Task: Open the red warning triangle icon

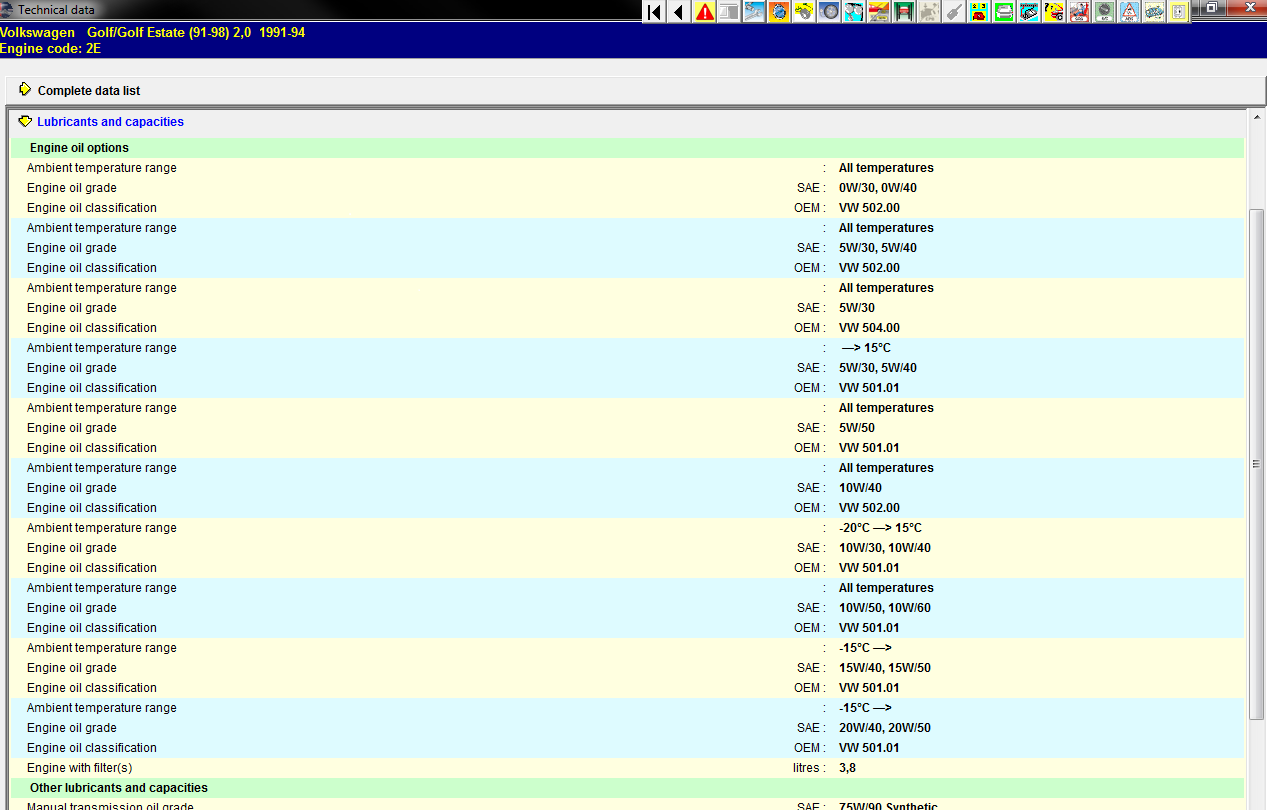Action: (705, 12)
